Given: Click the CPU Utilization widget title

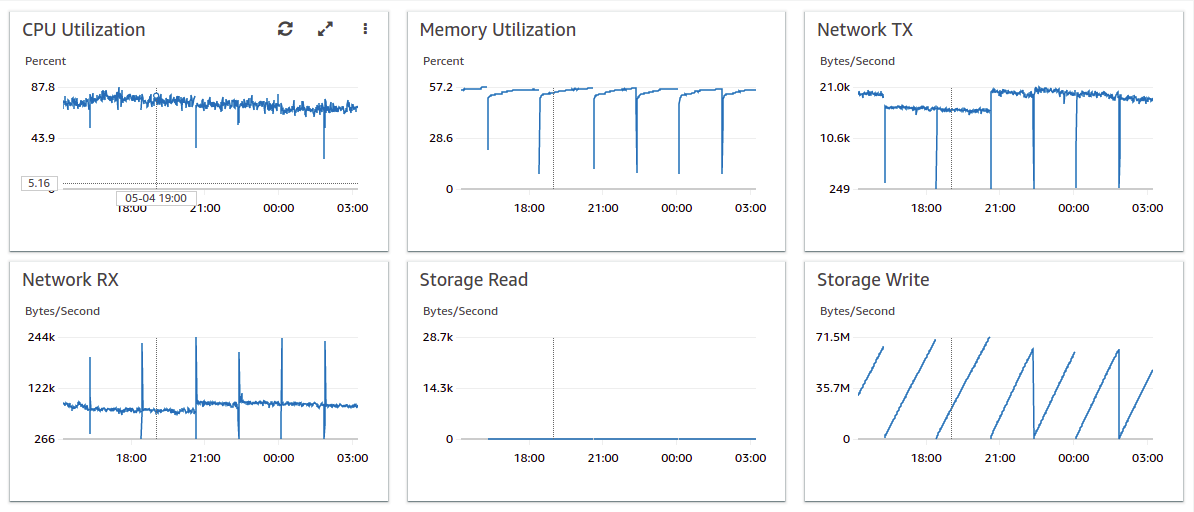Looking at the screenshot, I should tap(84, 30).
